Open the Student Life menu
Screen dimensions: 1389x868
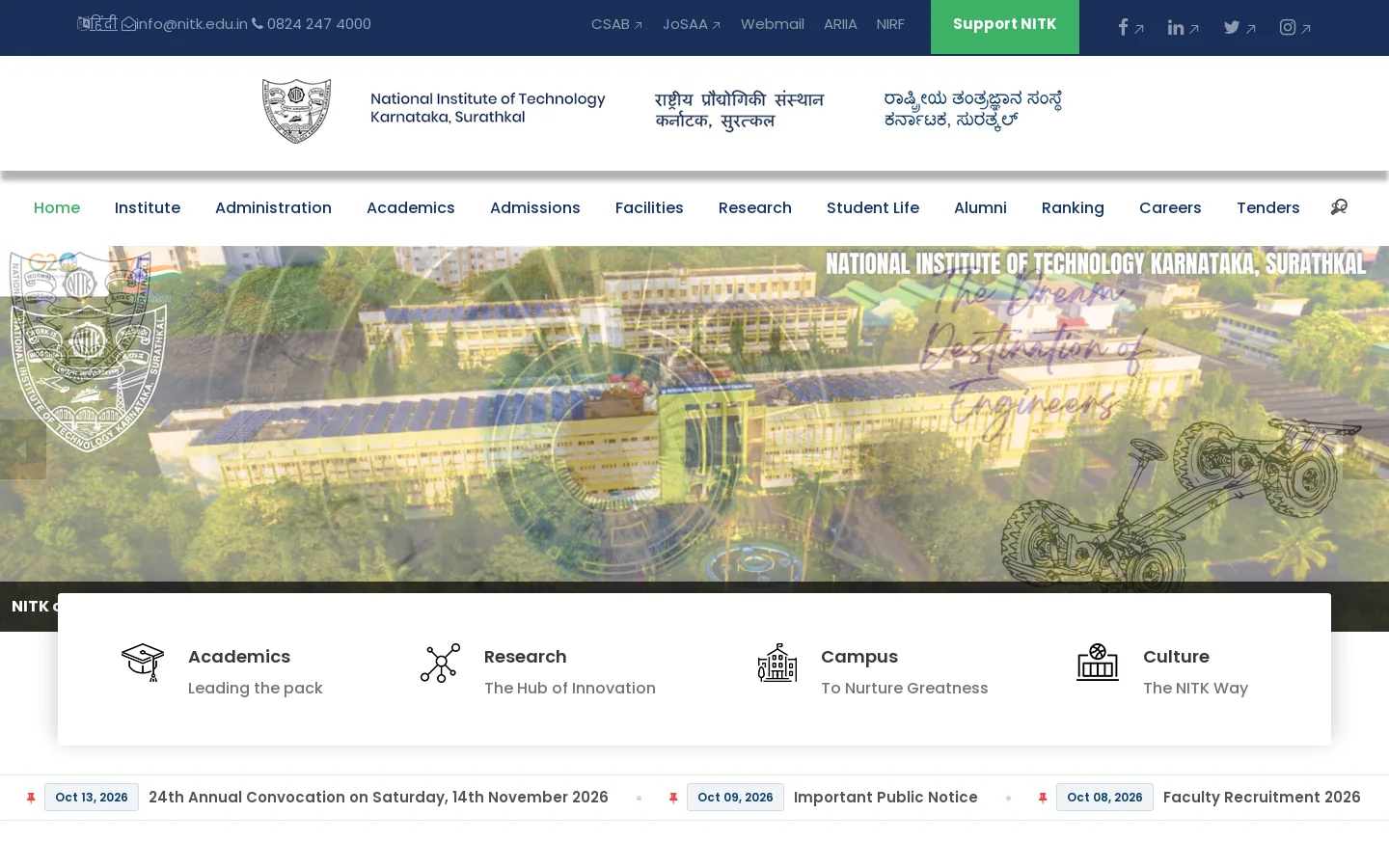click(x=873, y=207)
